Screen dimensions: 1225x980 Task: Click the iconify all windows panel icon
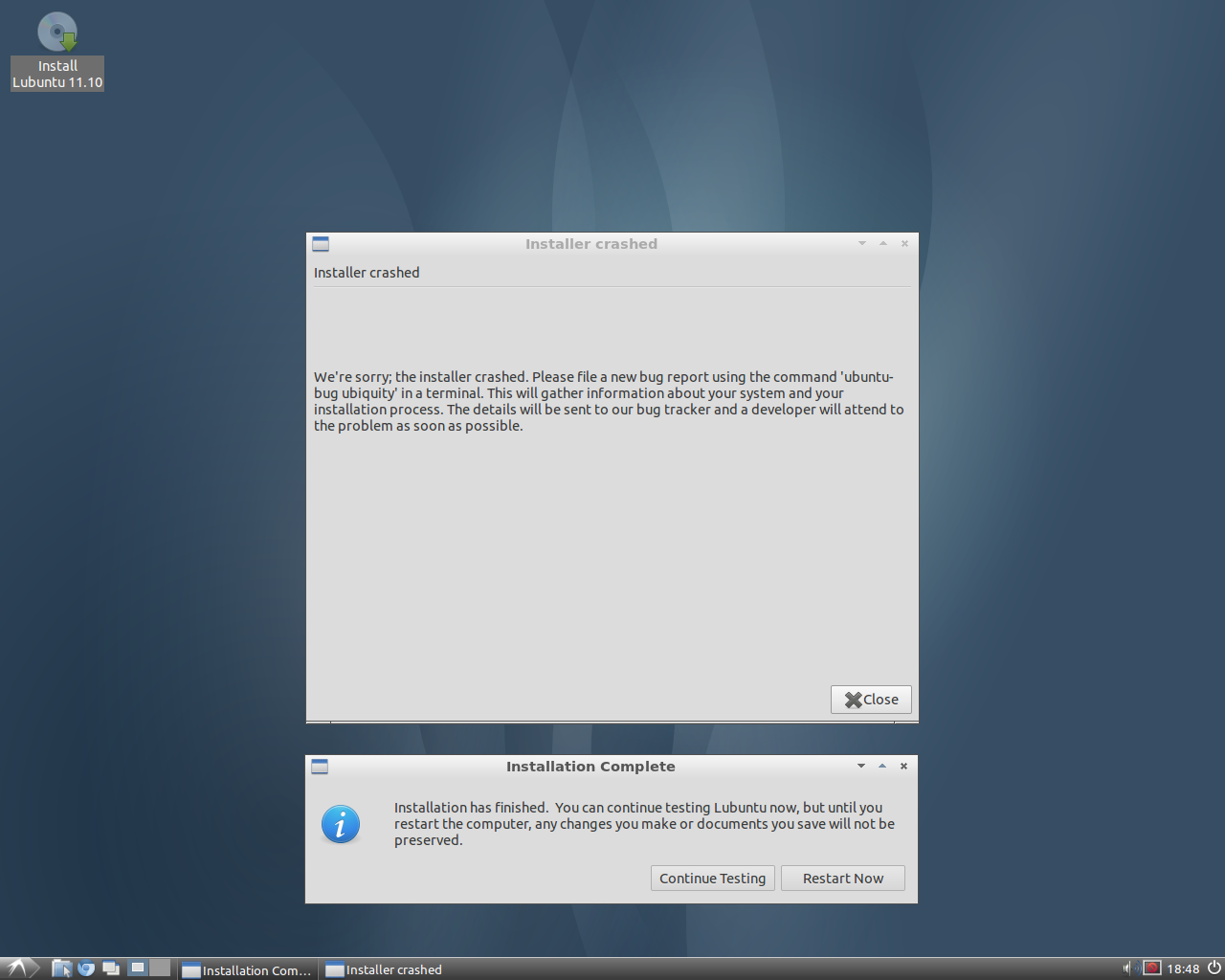(x=111, y=969)
